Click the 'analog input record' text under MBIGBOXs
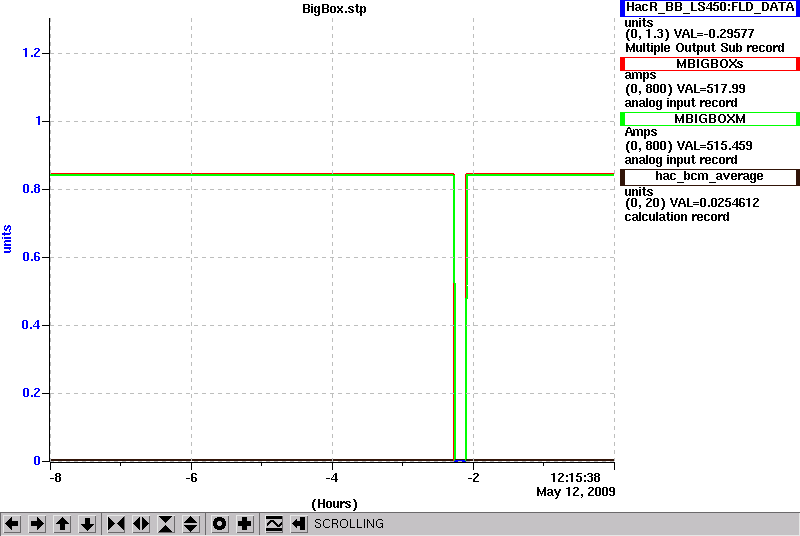Screen dimensions: 800x536 coord(681,103)
